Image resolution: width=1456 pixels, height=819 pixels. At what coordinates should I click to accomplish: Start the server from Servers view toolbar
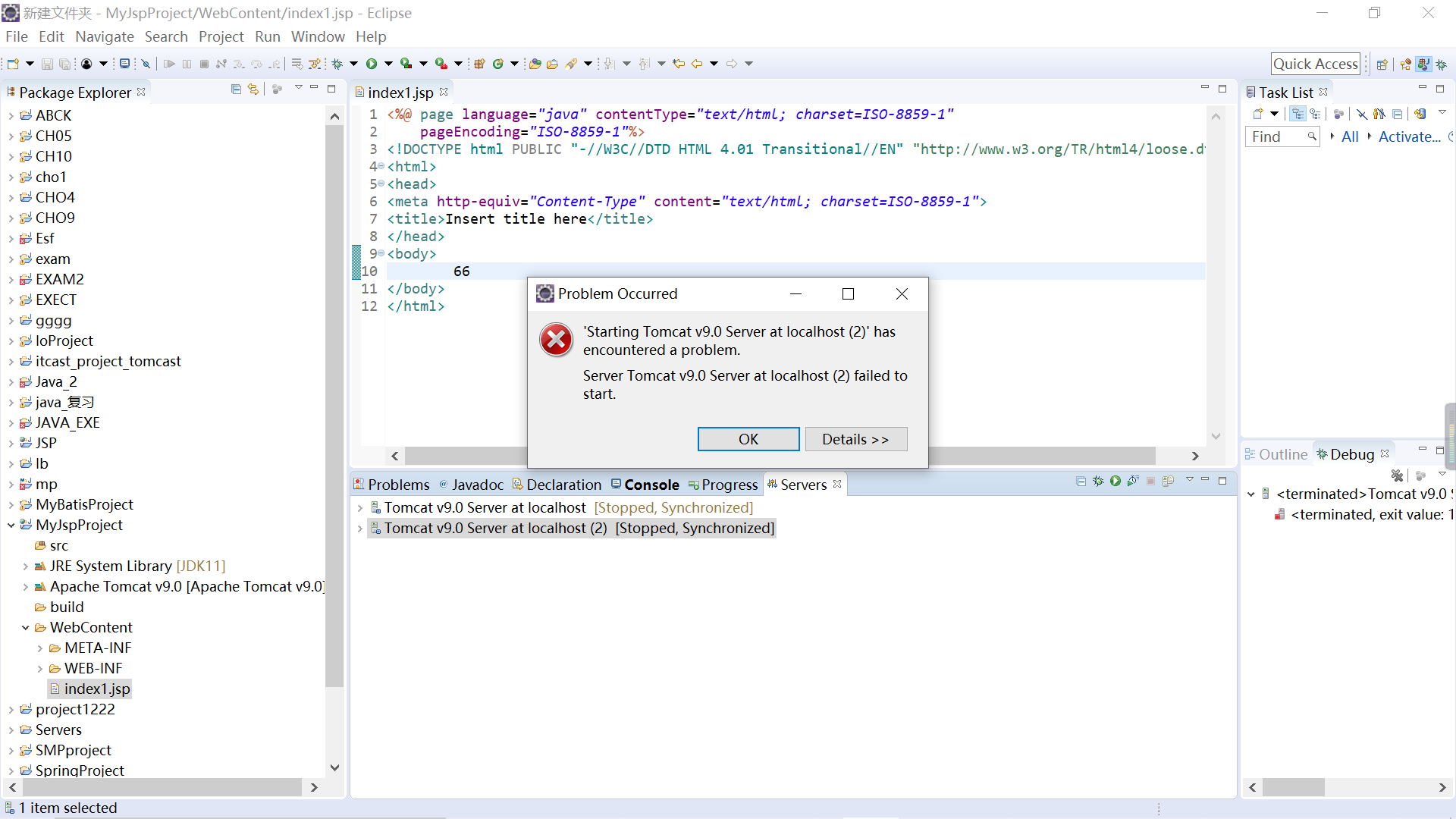pos(1116,481)
